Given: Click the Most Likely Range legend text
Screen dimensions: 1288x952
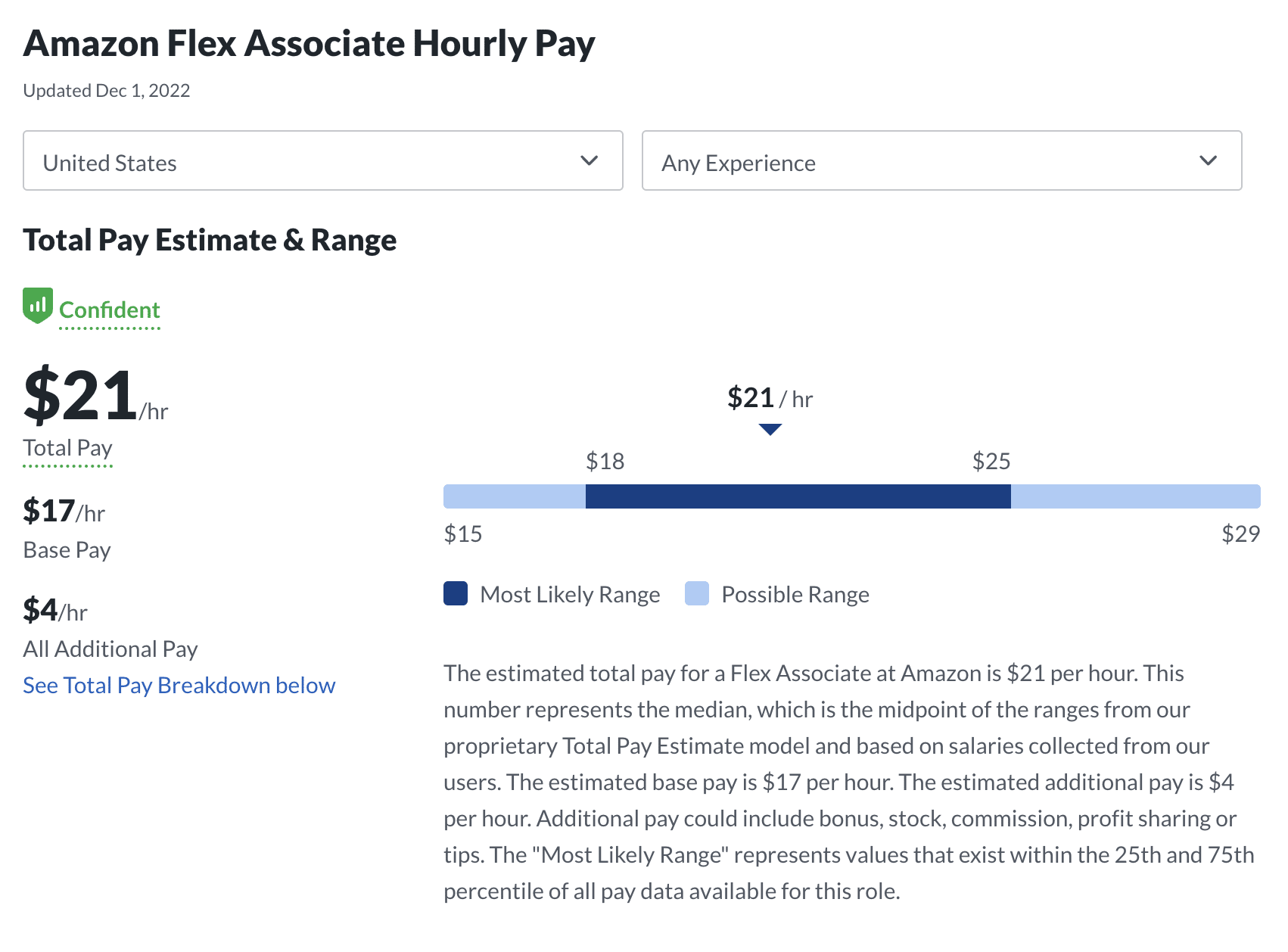Looking at the screenshot, I should pyautogui.click(x=570, y=595).
